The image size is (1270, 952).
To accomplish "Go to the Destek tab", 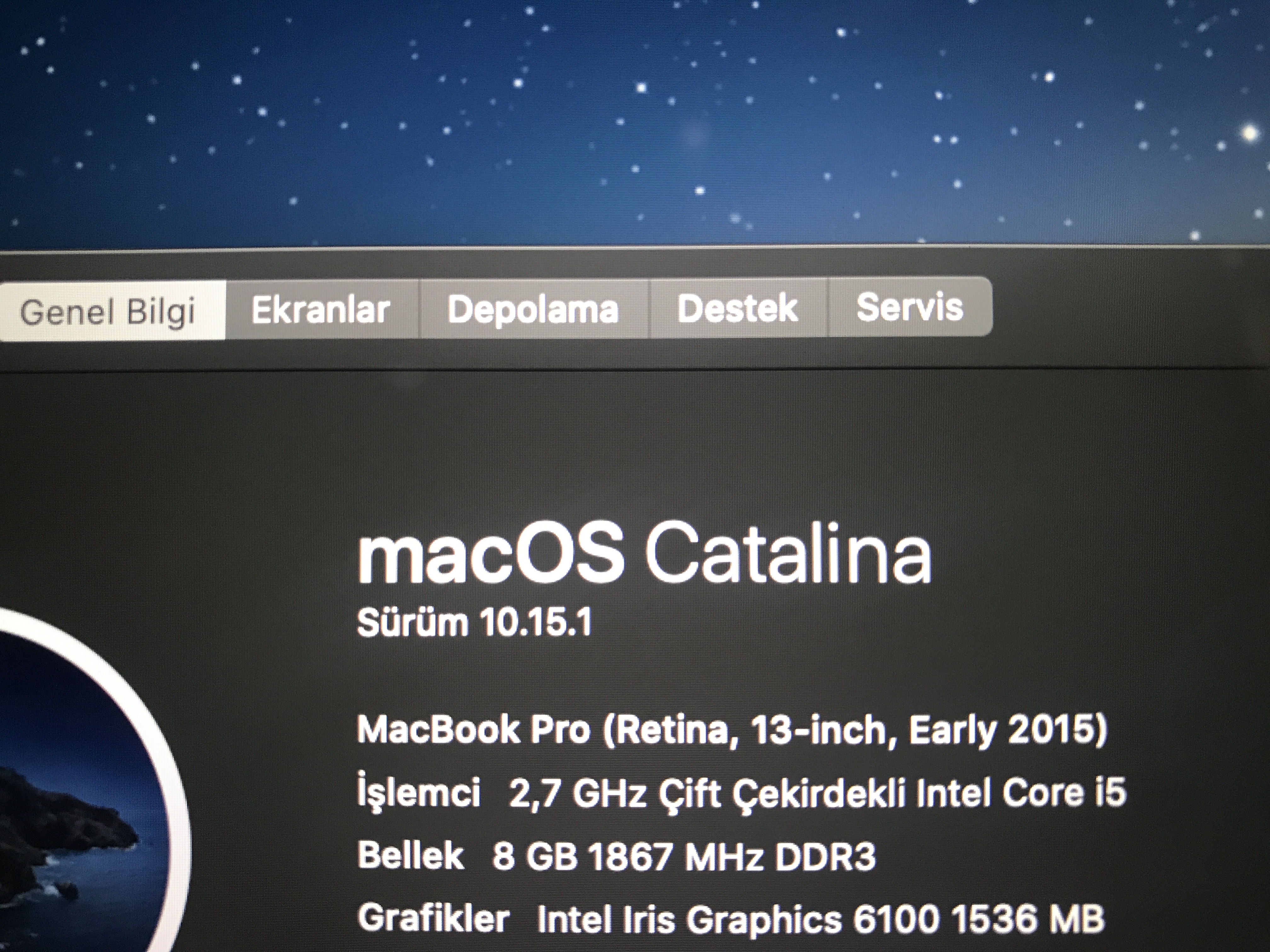I will pyautogui.click(x=738, y=309).
